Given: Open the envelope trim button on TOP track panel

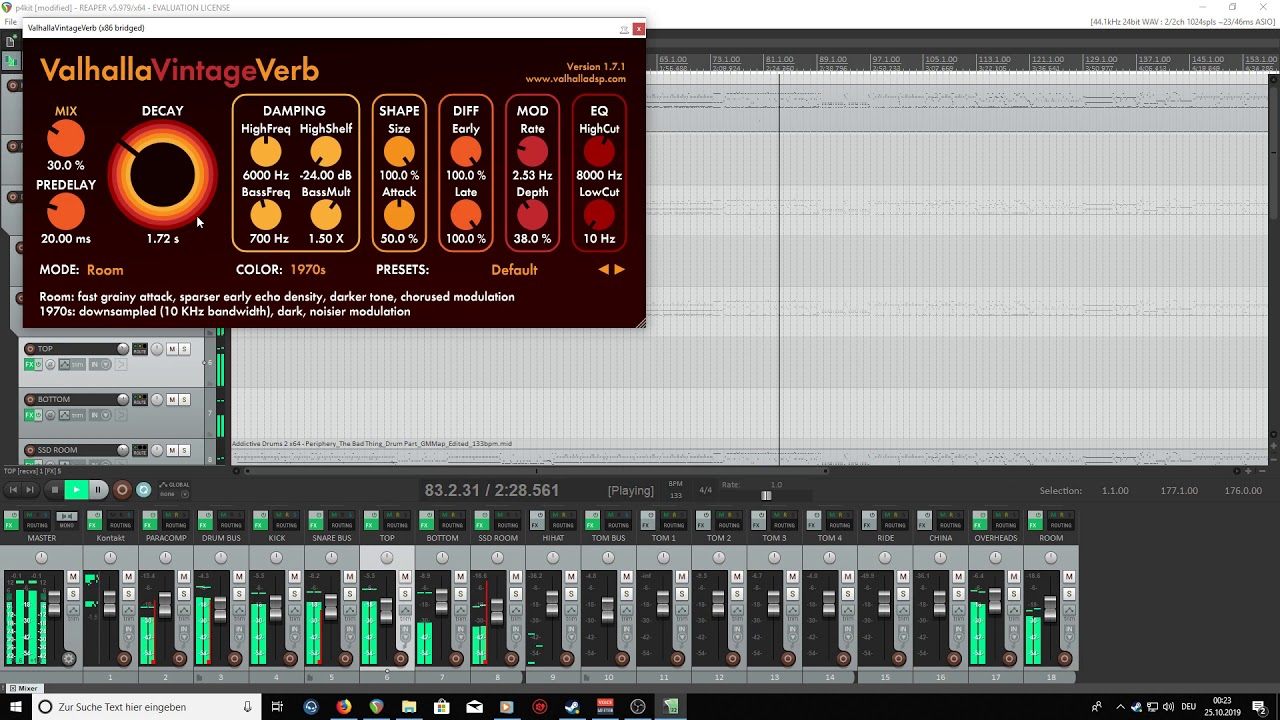Looking at the screenshot, I should (x=72, y=364).
